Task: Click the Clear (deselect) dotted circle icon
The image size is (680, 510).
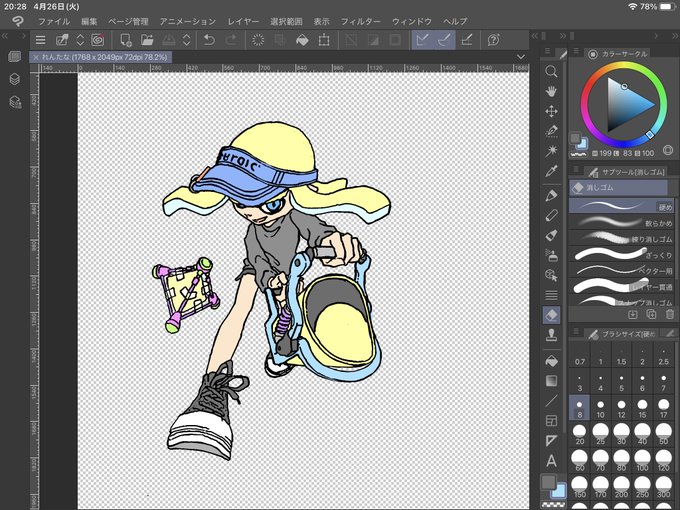Action: [258, 40]
